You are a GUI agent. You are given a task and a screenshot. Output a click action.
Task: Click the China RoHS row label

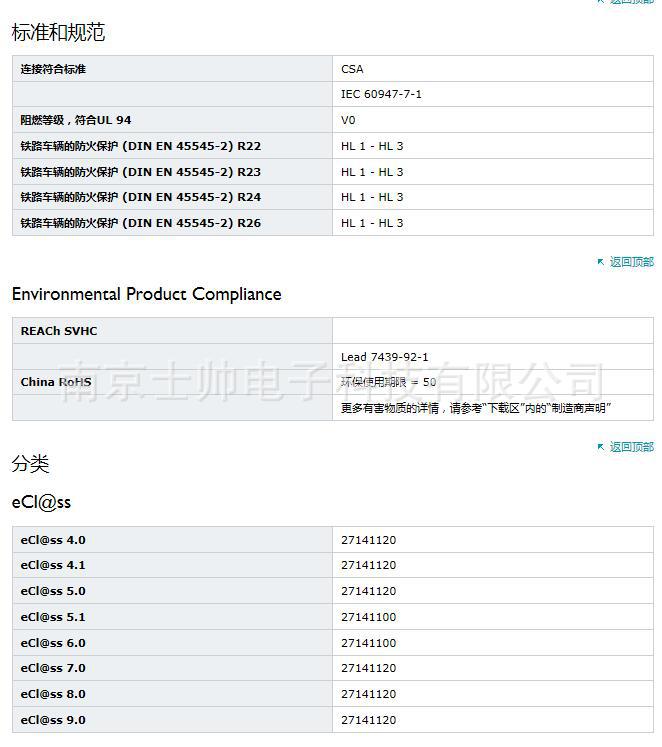point(56,382)
